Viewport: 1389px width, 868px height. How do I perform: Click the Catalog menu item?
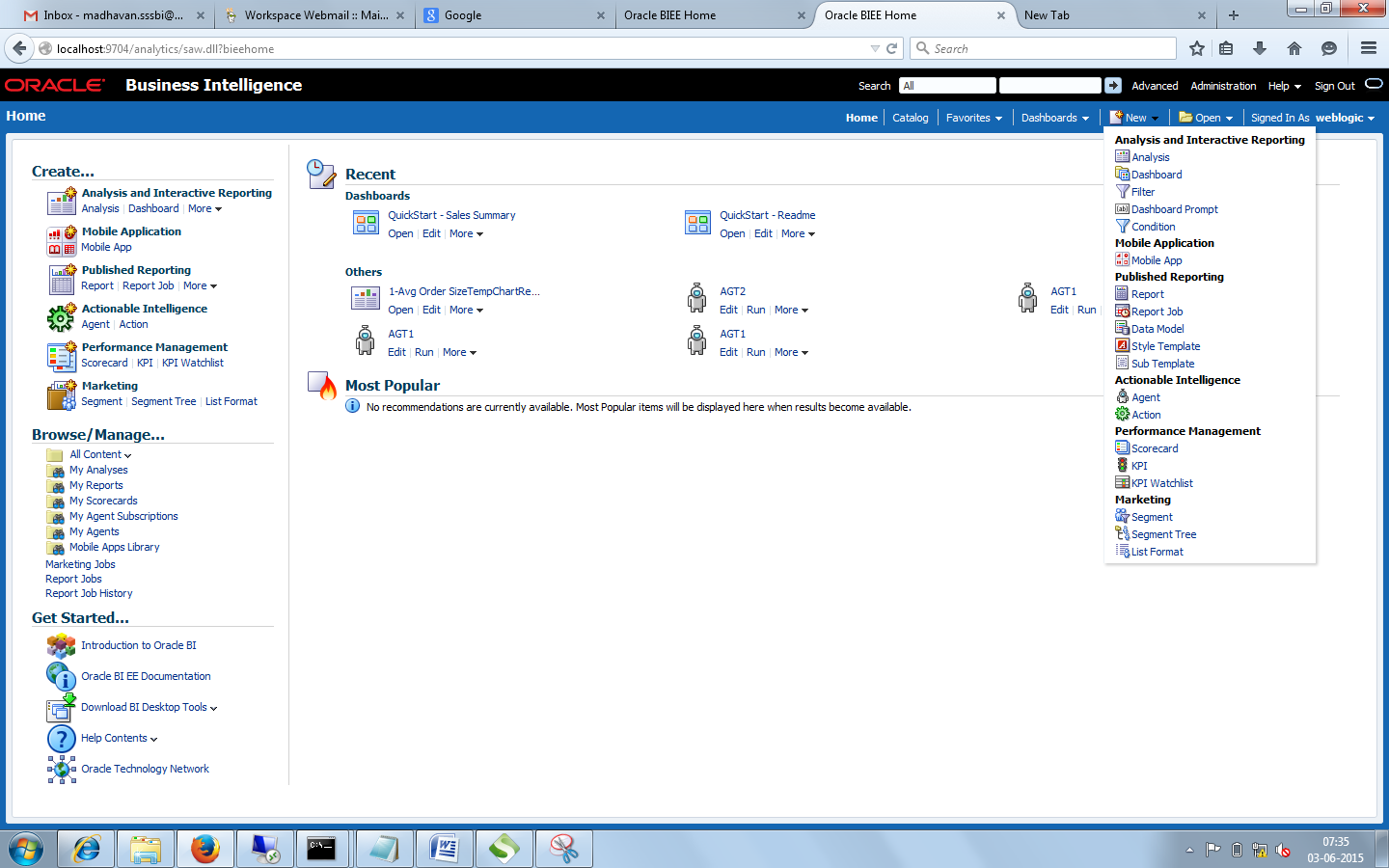click(x=910, y=118)
